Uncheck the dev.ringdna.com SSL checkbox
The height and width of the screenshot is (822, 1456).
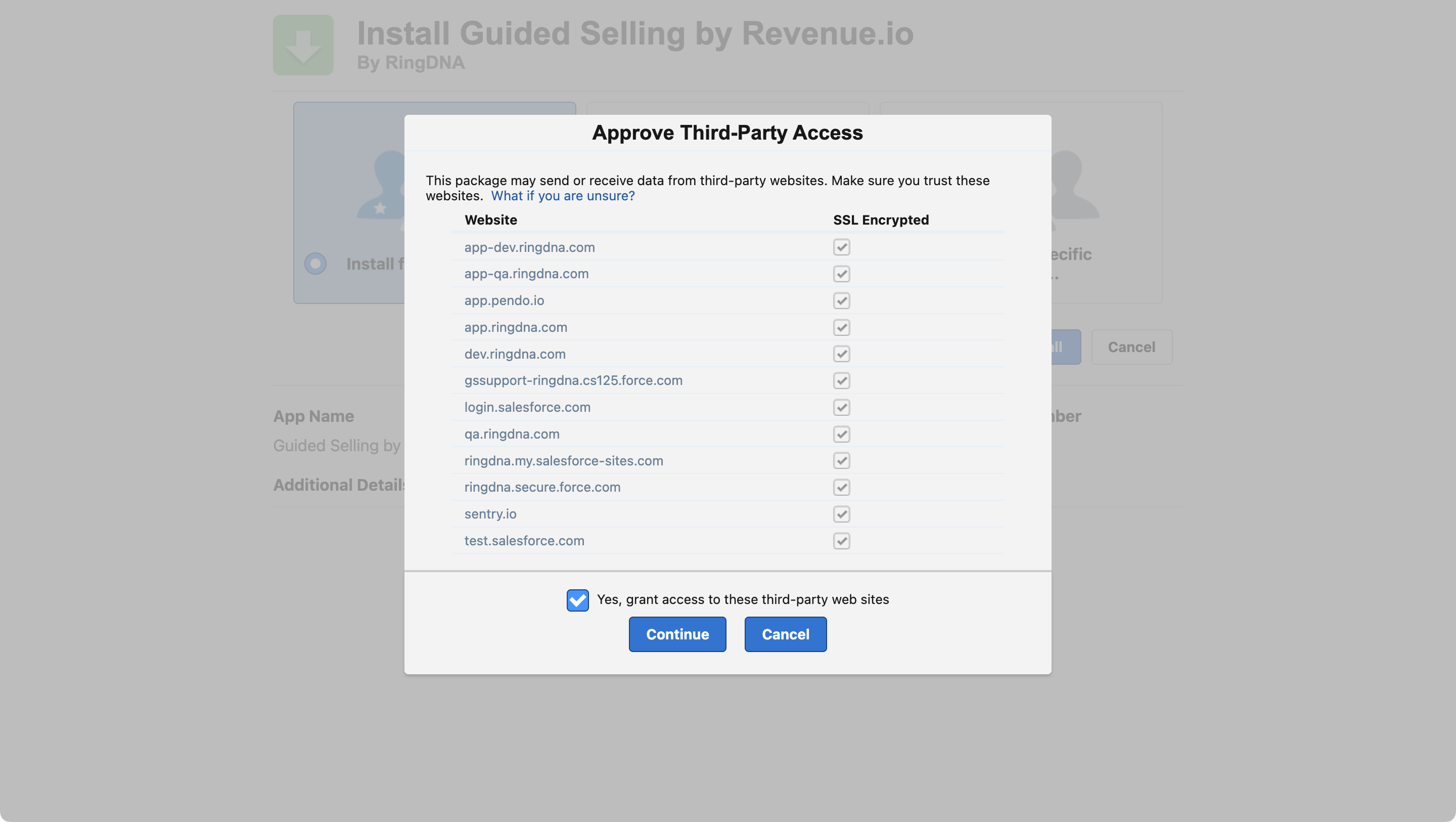click(841, 354)
